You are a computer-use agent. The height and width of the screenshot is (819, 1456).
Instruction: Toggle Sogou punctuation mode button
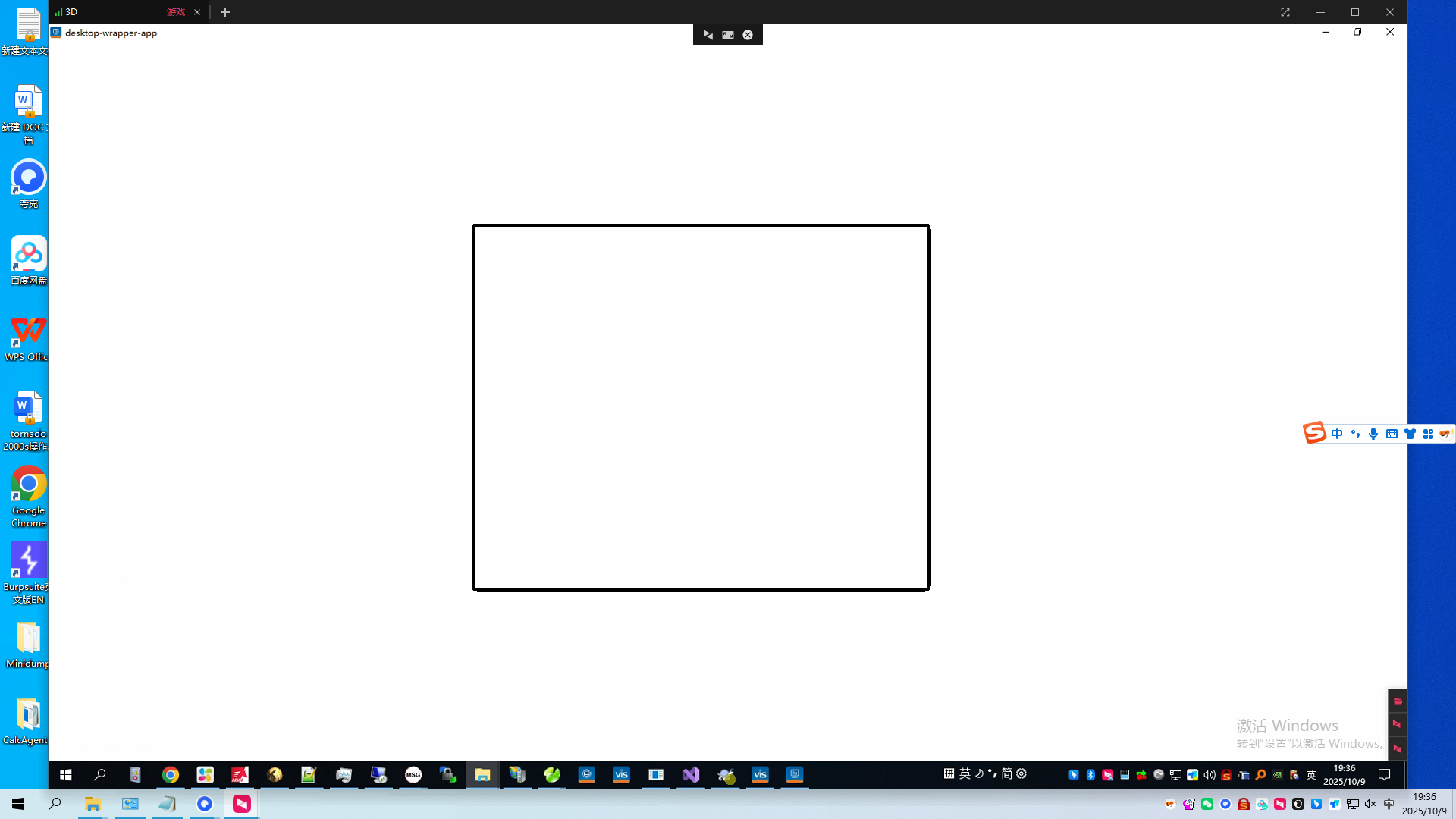1355,434
